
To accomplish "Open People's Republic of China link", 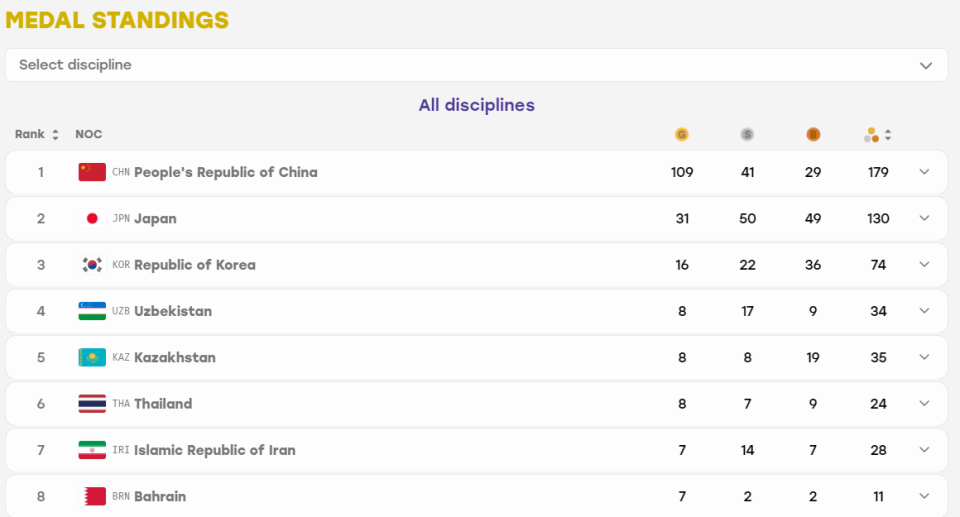I will [226, 173].
